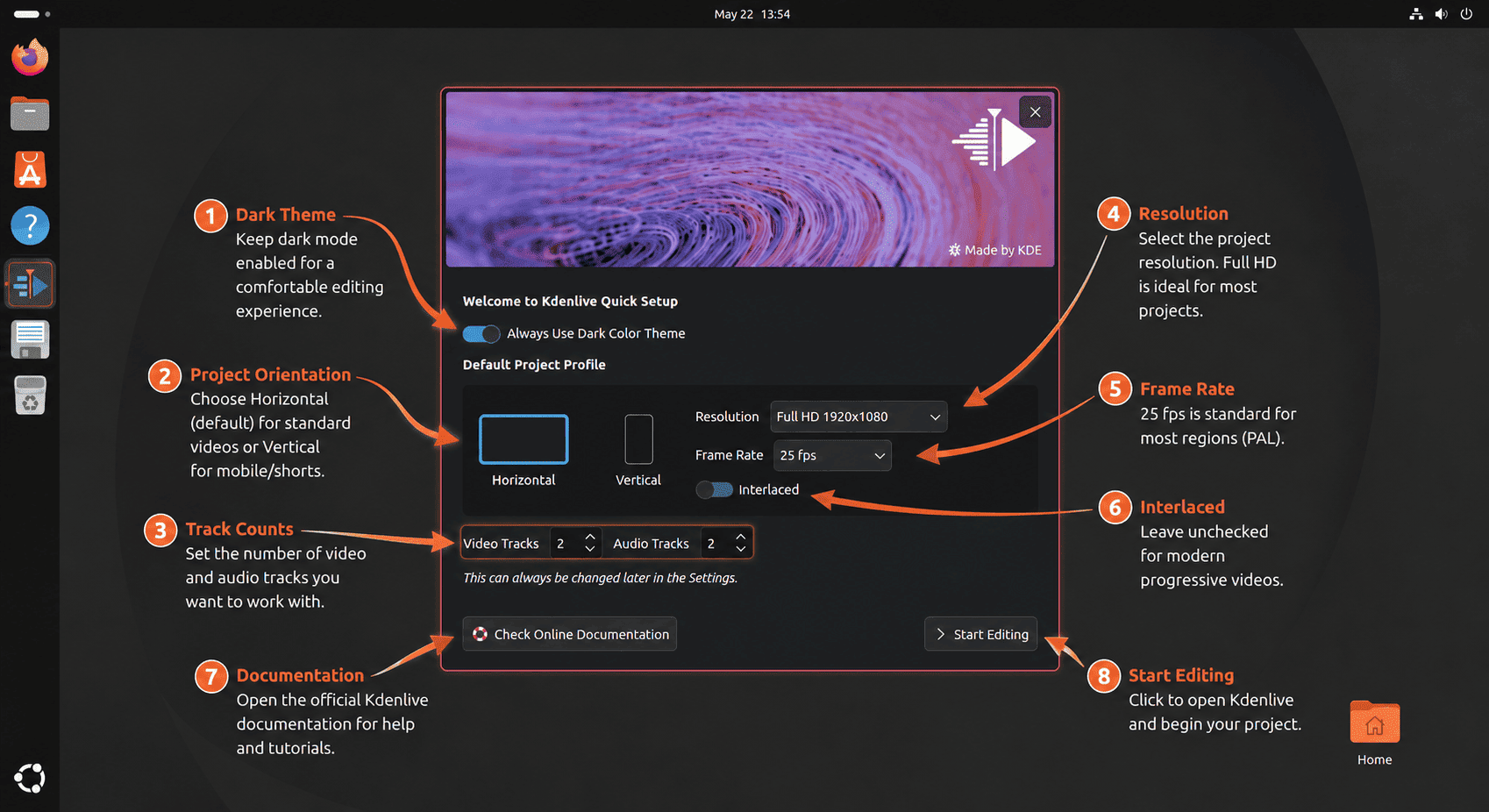
Task: Open the Home folder desktop icon
Action: [x=1374, y=733]
